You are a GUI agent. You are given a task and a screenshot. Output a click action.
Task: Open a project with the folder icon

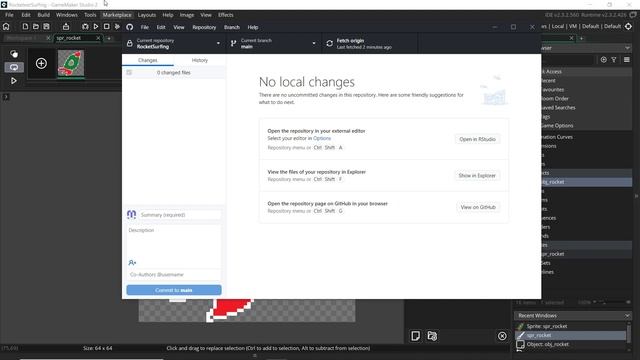pos(36,27)
